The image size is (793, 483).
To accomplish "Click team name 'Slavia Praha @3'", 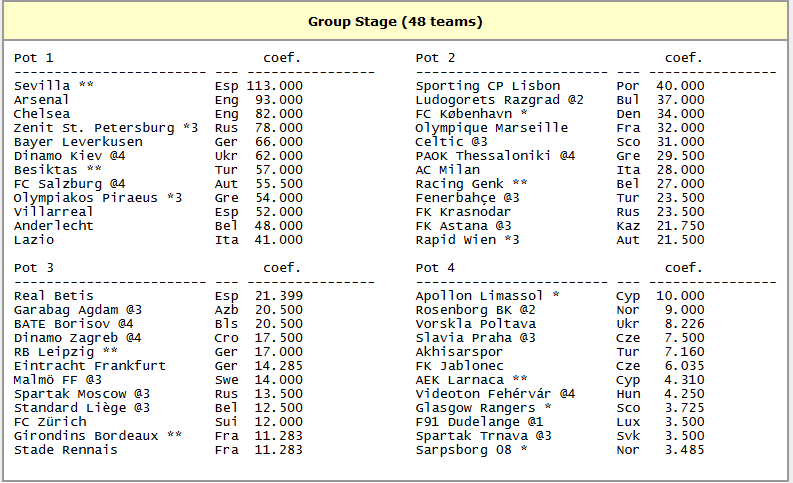I will tap(475, 338).
